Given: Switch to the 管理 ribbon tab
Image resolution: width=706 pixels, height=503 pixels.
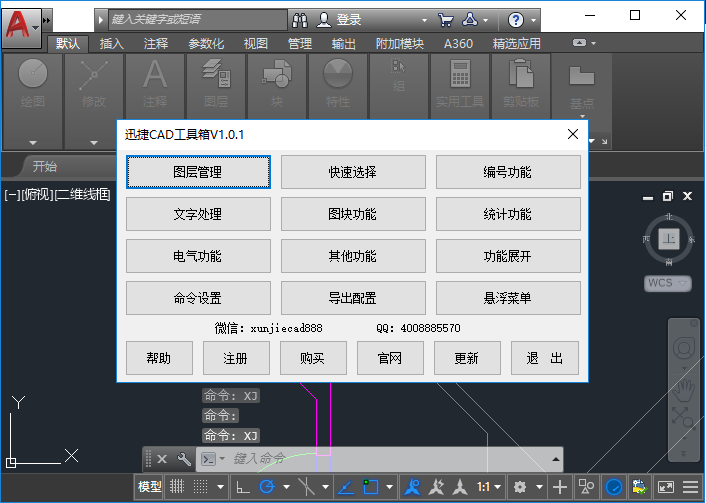Looking at the screenshot, I should point(299,44).
